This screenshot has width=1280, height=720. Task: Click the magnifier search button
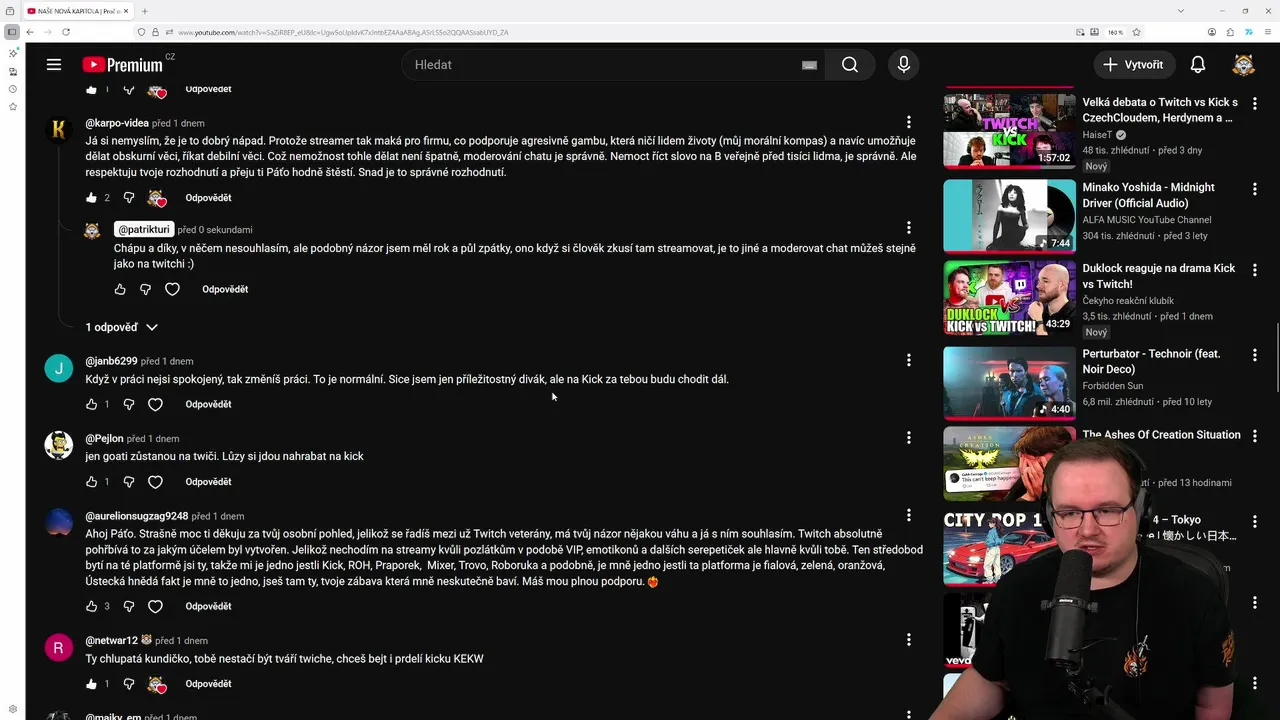850,65
